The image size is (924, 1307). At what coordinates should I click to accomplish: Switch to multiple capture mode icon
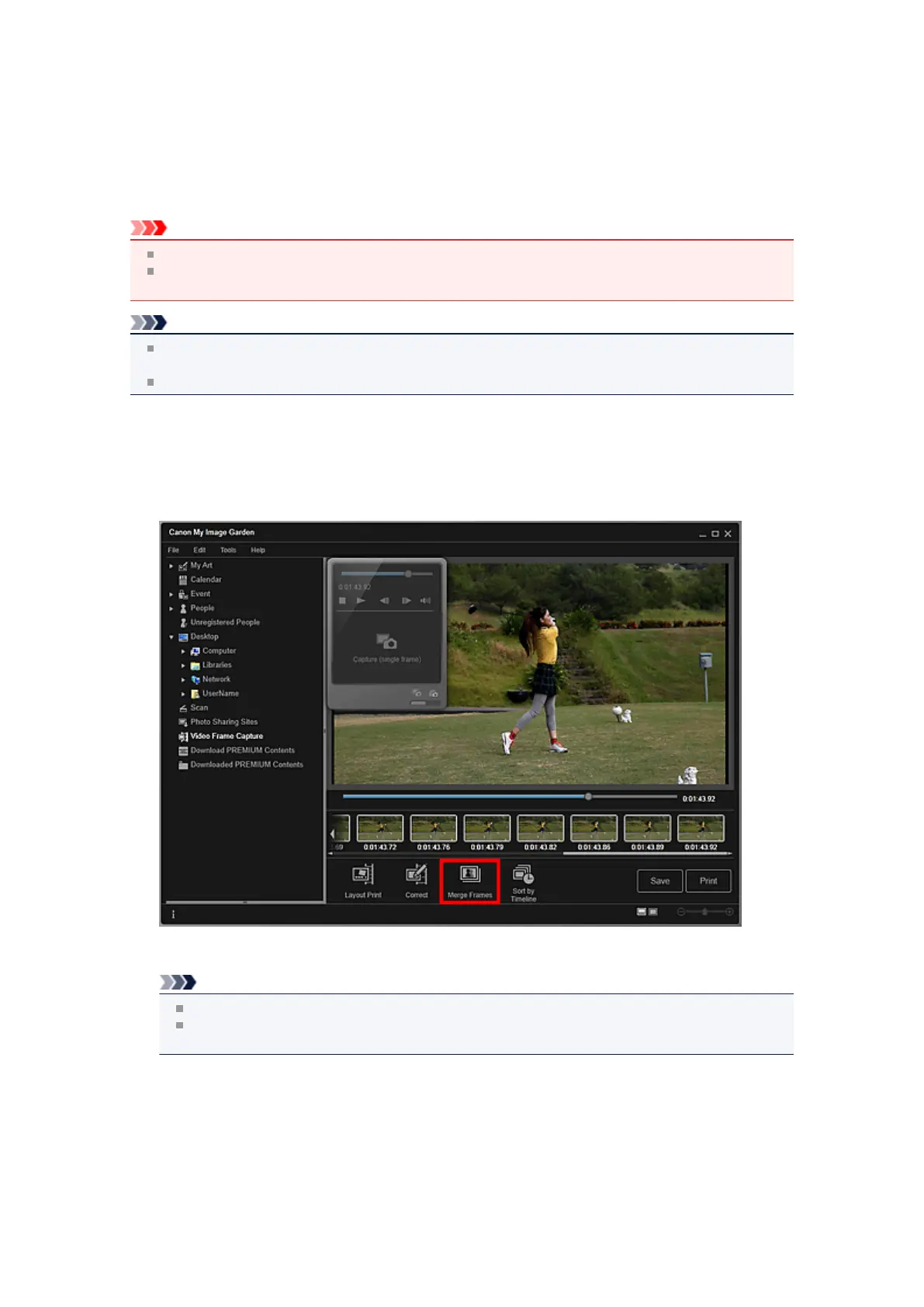tap(434, 693)
